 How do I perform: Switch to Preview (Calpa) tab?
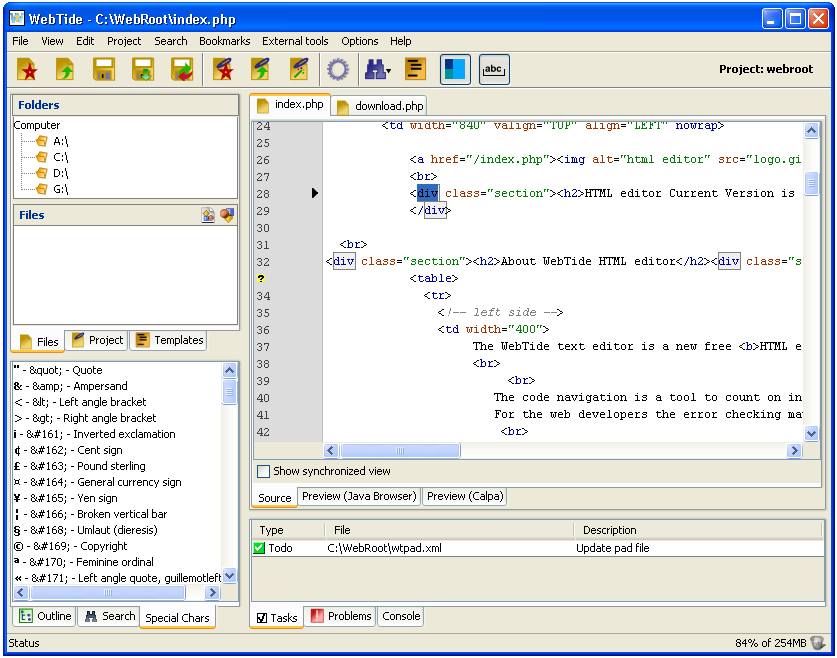(x=465, y=496)
